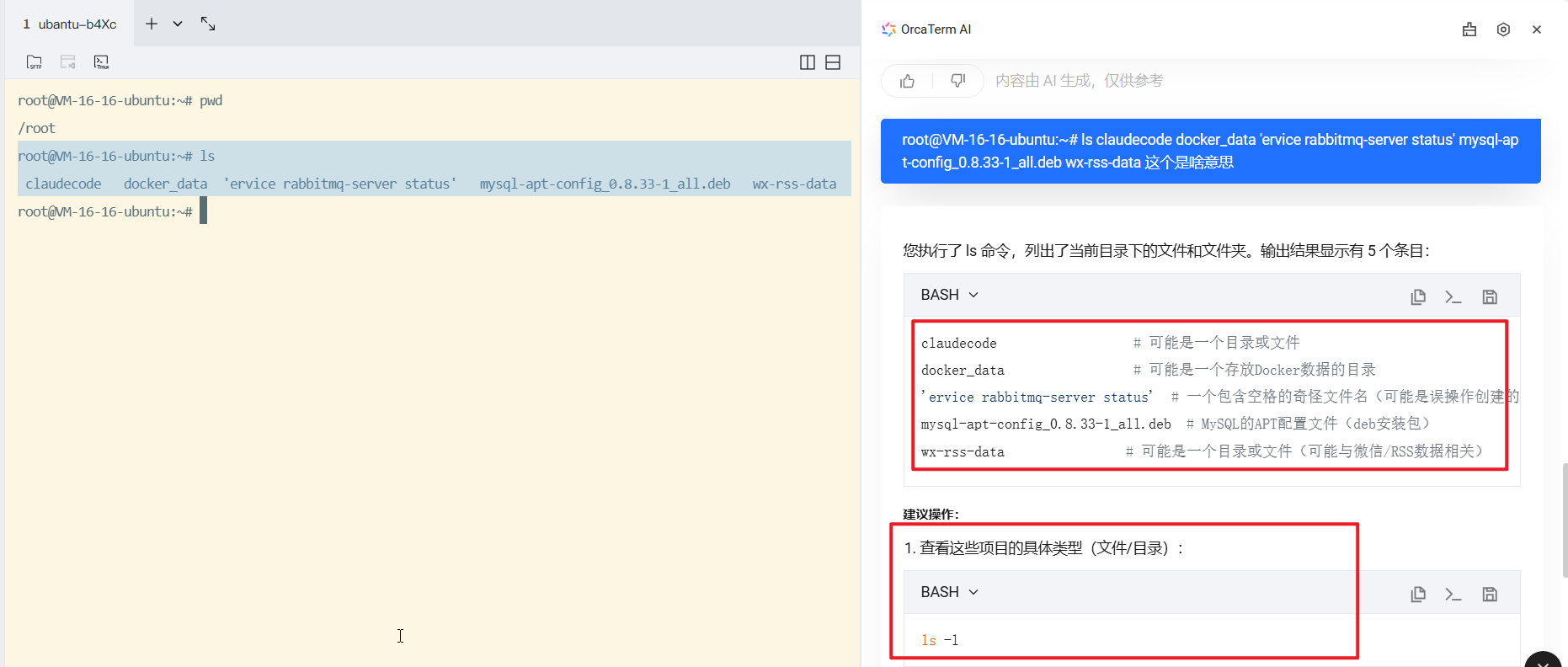Click the docker_data line in AI code block
Image resolution: width=1568 pixels, height=667 pixels.
[1148, 370]
